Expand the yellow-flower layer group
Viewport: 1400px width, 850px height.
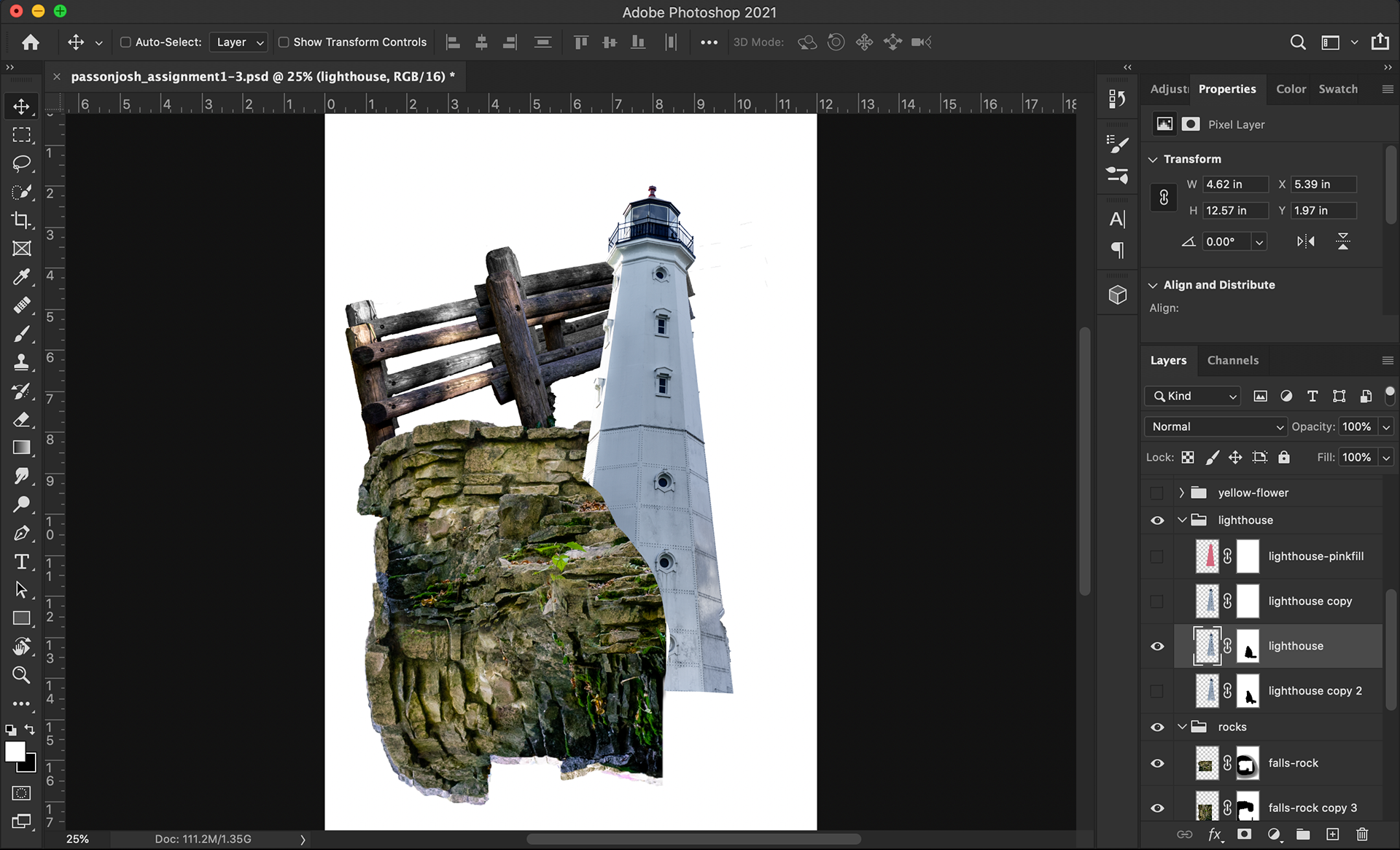pyautogui.click(x=1181, y=493)
